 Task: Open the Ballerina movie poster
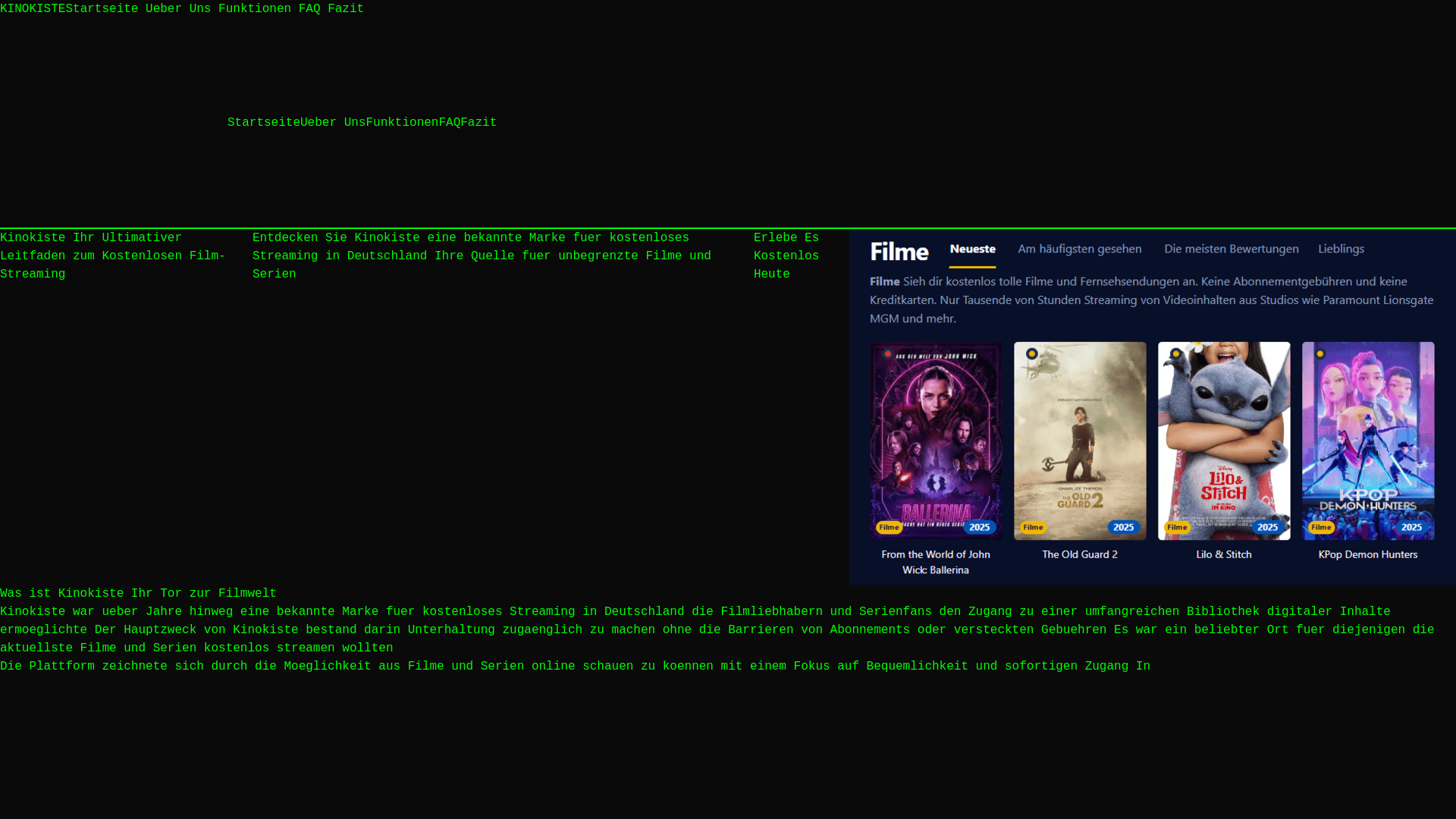pyautogui.click(x=936, y=441)
